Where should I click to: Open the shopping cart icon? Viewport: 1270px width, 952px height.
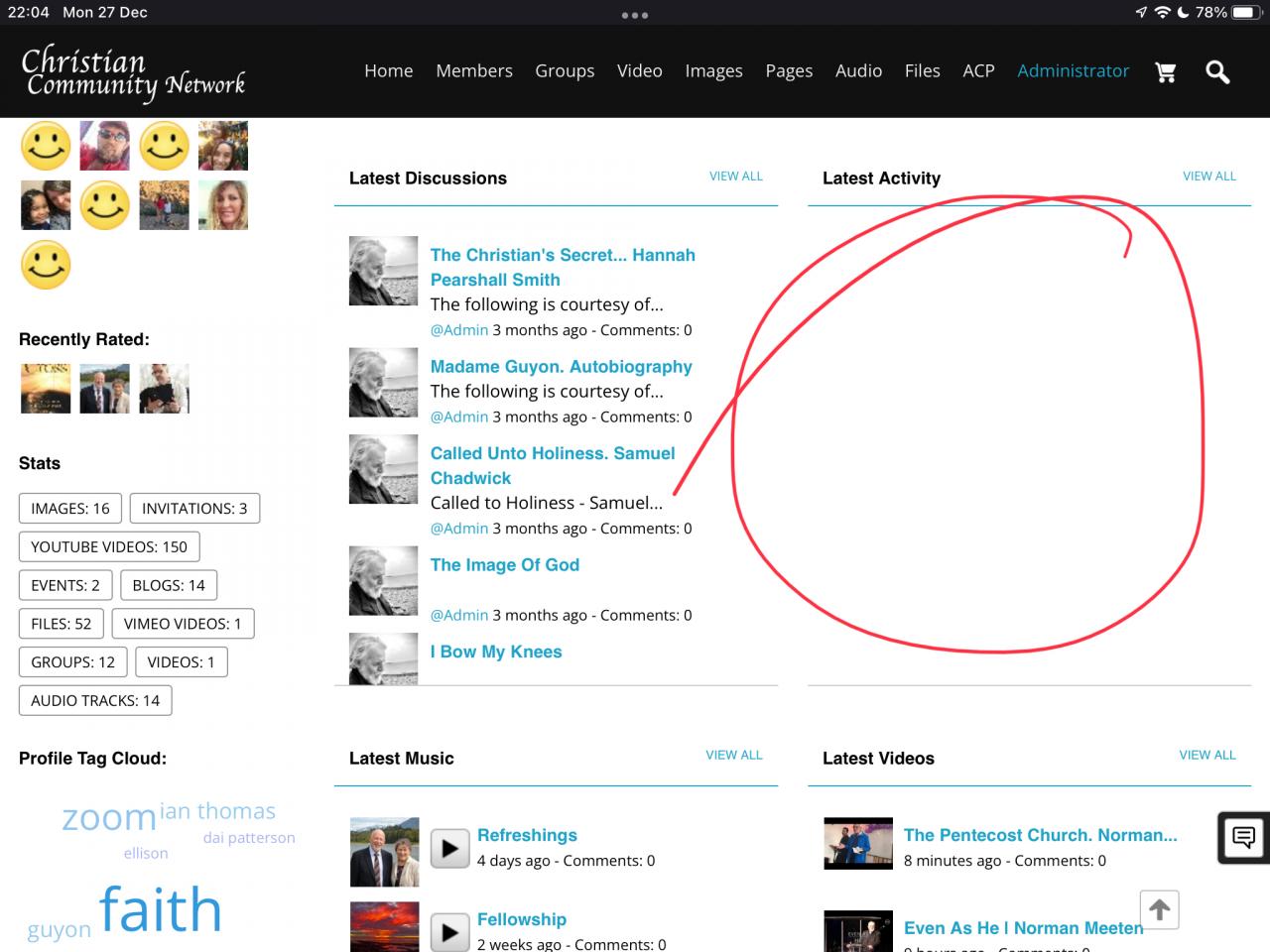1166,71
